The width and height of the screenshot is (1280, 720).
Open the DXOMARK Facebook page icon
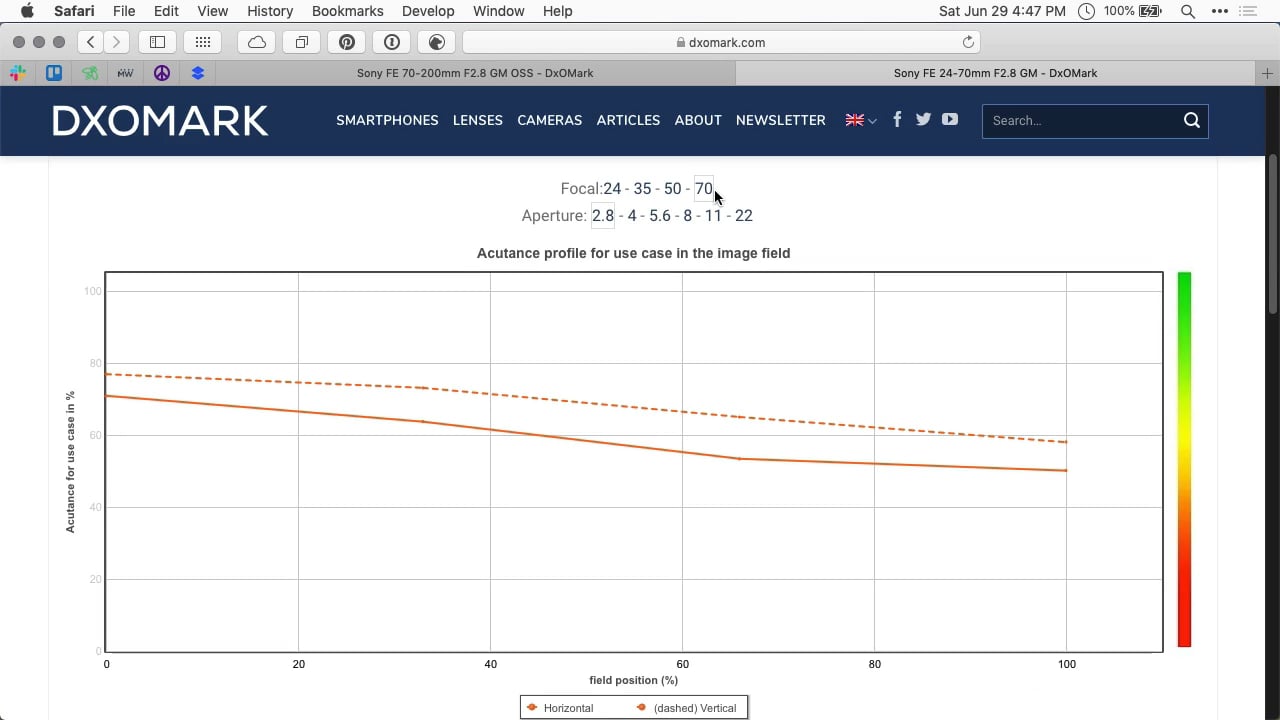[897, 119]
